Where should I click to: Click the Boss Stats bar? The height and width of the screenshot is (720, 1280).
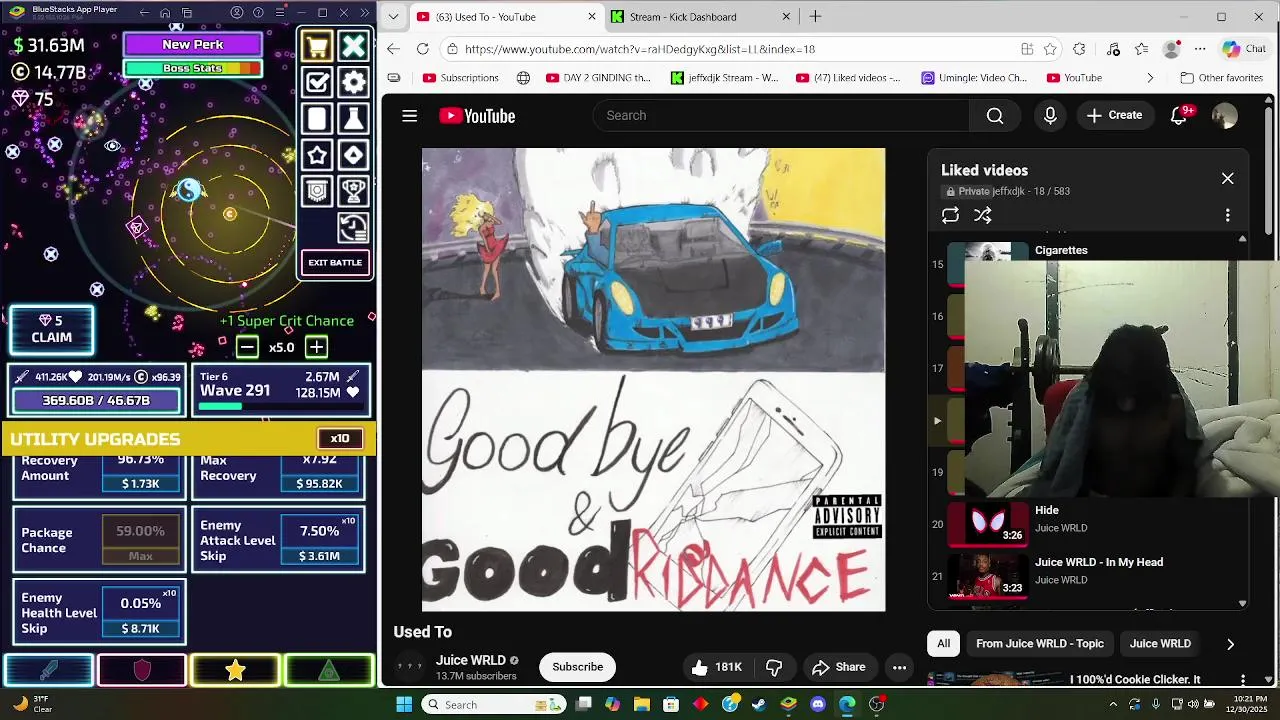[193, 69]
